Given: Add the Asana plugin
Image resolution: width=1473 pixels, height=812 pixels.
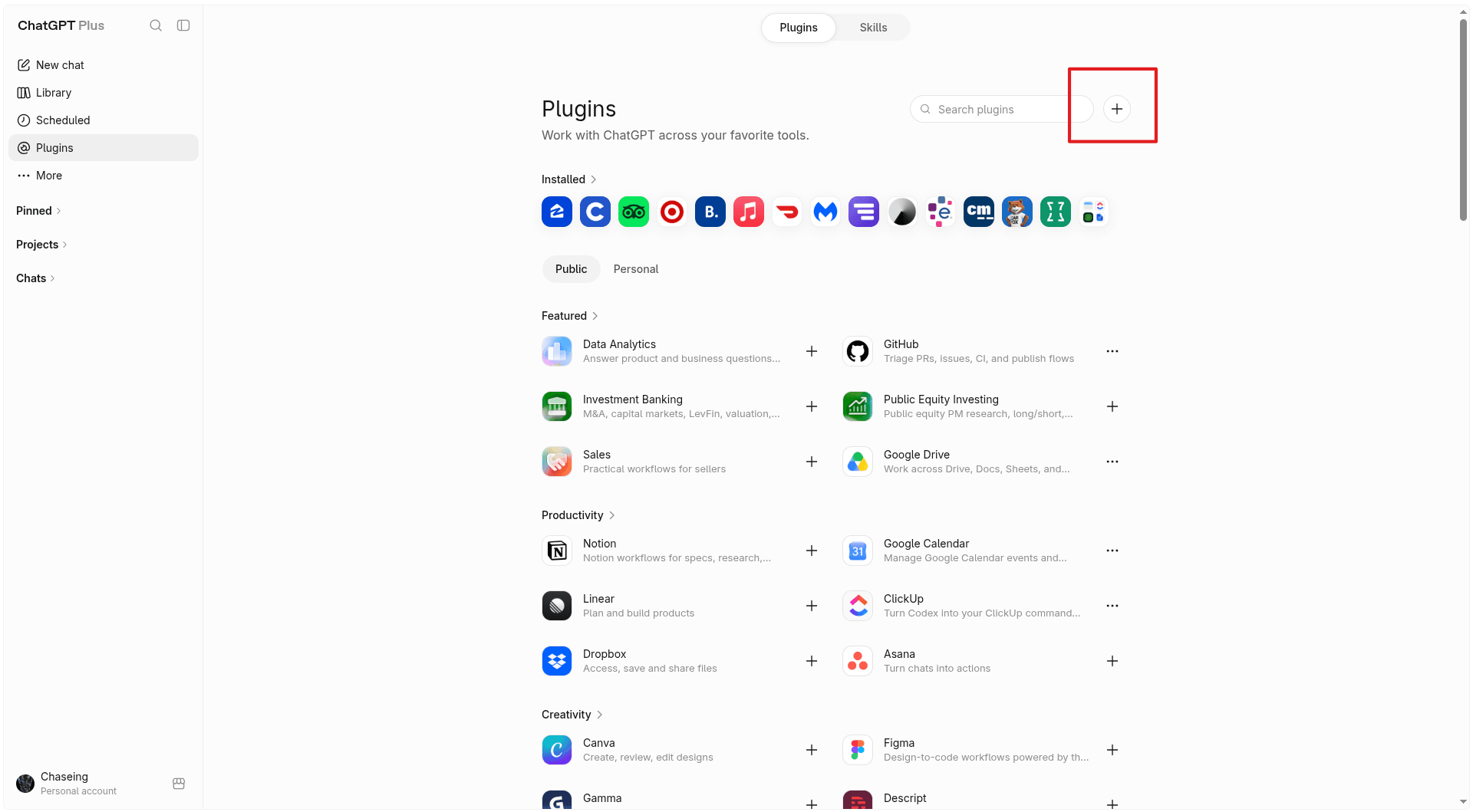Looking at the screenshot, I should click(x=1112, y=661).
